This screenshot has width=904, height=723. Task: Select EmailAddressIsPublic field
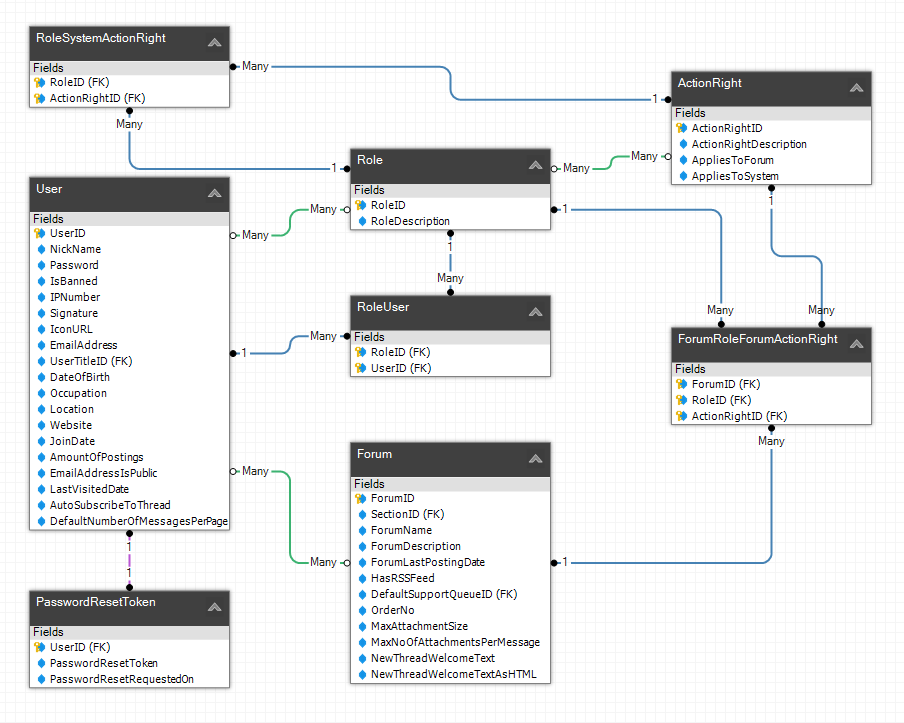pyautogui.click(x=129, y=473)
